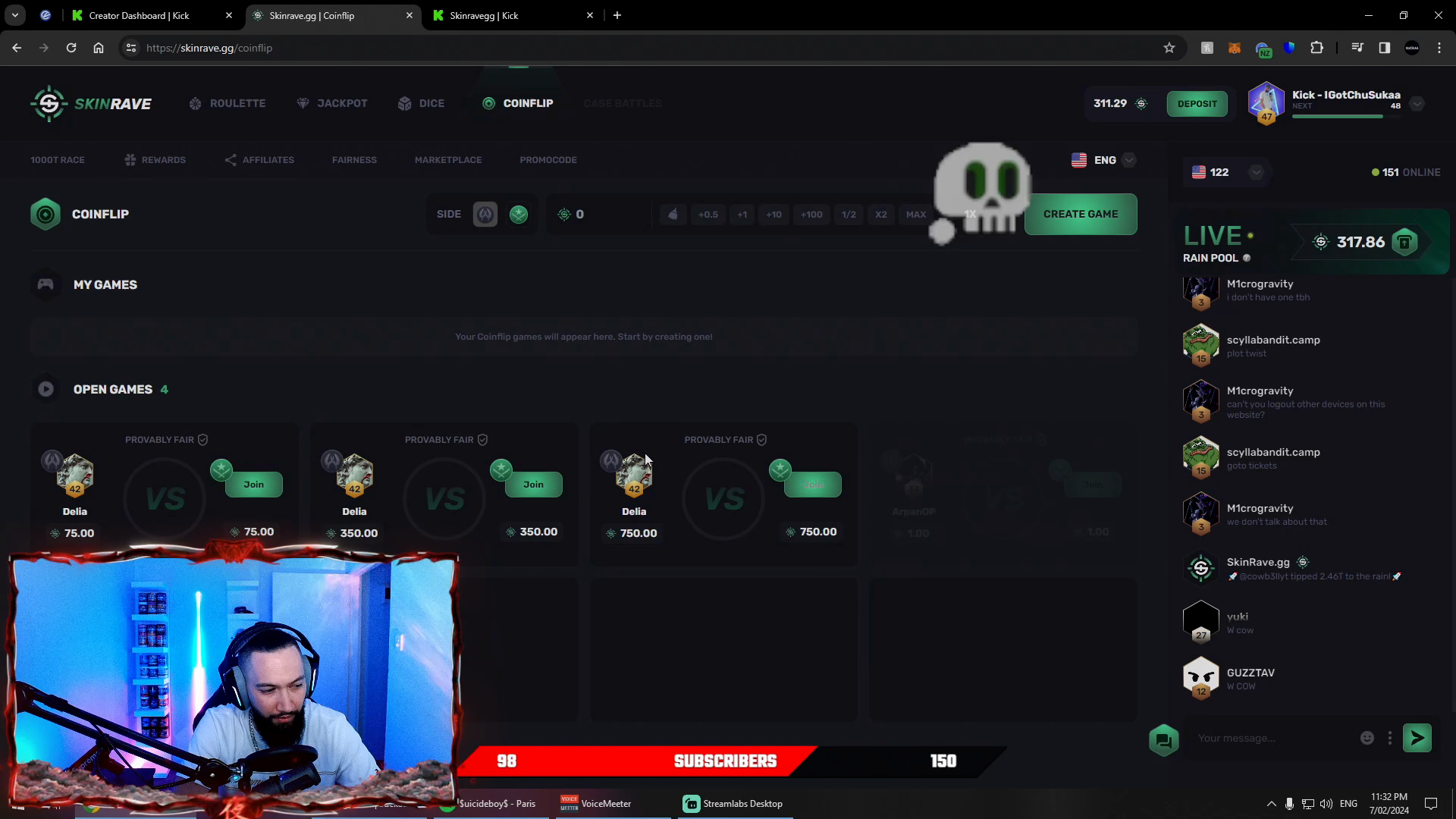1456x819 pixels.
Task: Join Delia's 750.00 coinflip game
Action: click(x=813, y=485)
